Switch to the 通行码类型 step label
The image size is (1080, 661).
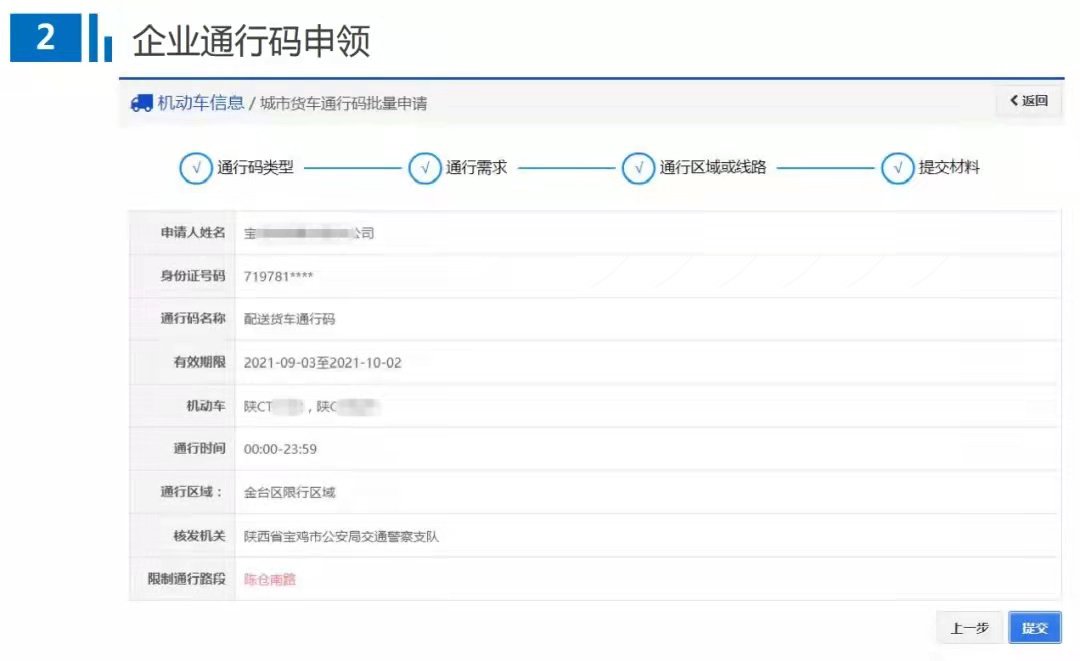[x=256, y=168]
